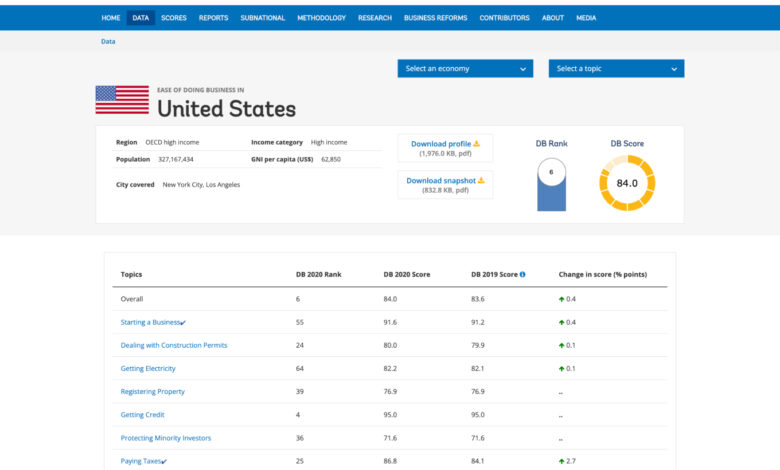This screenshot has width=780, height=470.
Task: Click the info icon next to DB 2019 Score
Action: pyautogui.click(x=522, y=274)
